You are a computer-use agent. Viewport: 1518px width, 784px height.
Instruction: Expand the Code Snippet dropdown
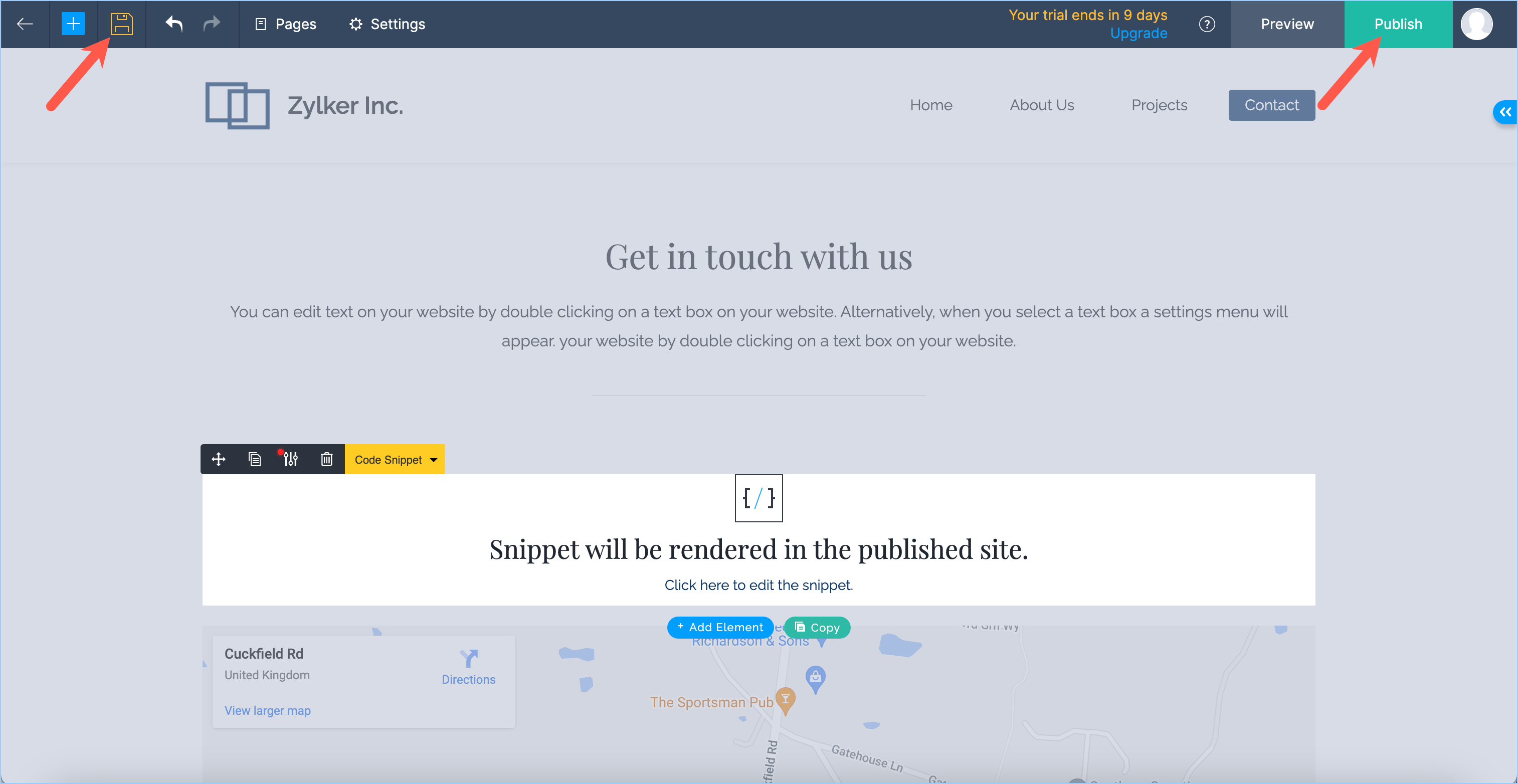(x=395, y=460)
